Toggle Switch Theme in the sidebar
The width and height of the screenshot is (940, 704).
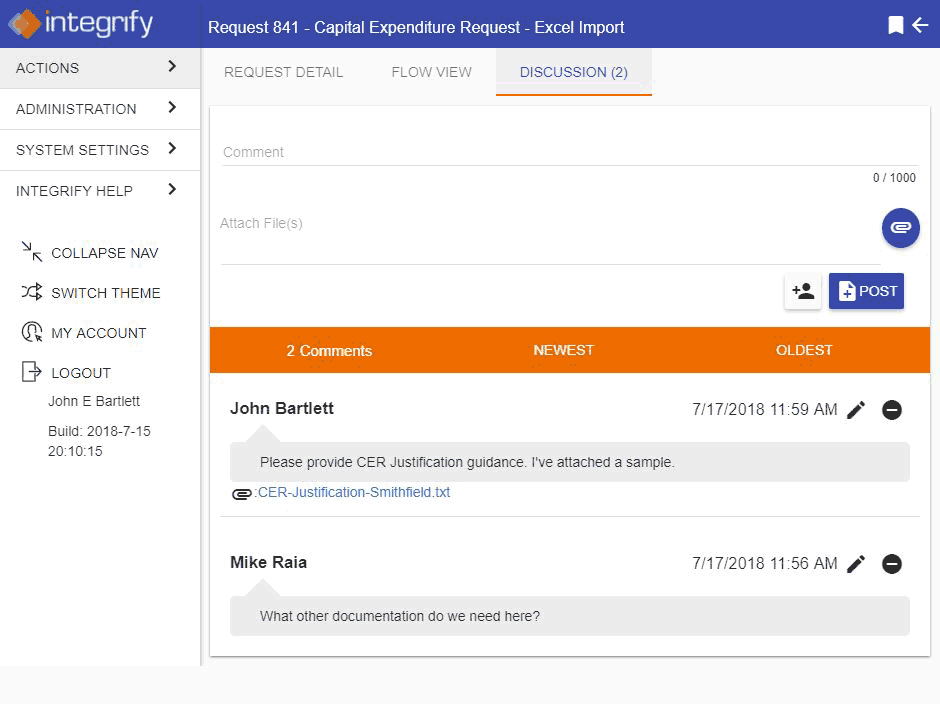[x=105, y=292]
